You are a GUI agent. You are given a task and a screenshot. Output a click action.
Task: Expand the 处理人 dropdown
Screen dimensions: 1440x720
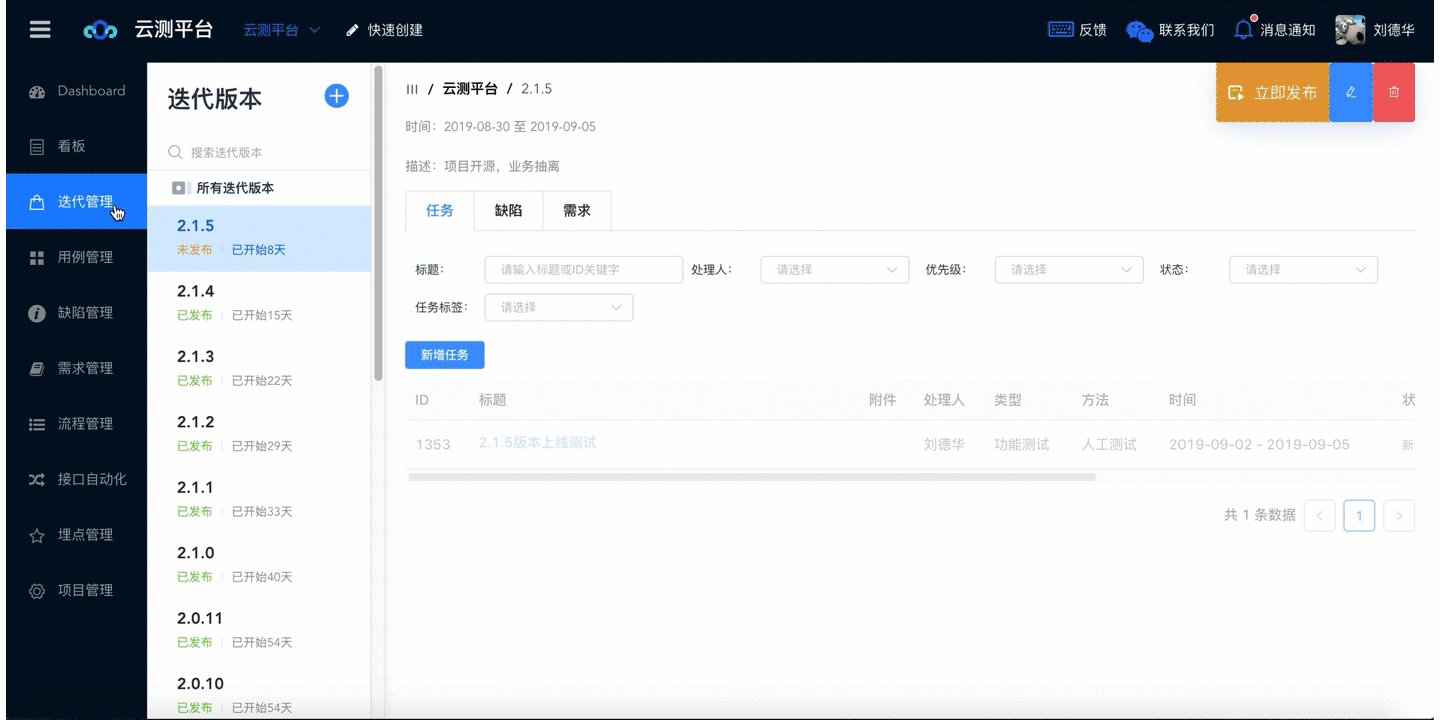tap(834, 270)
